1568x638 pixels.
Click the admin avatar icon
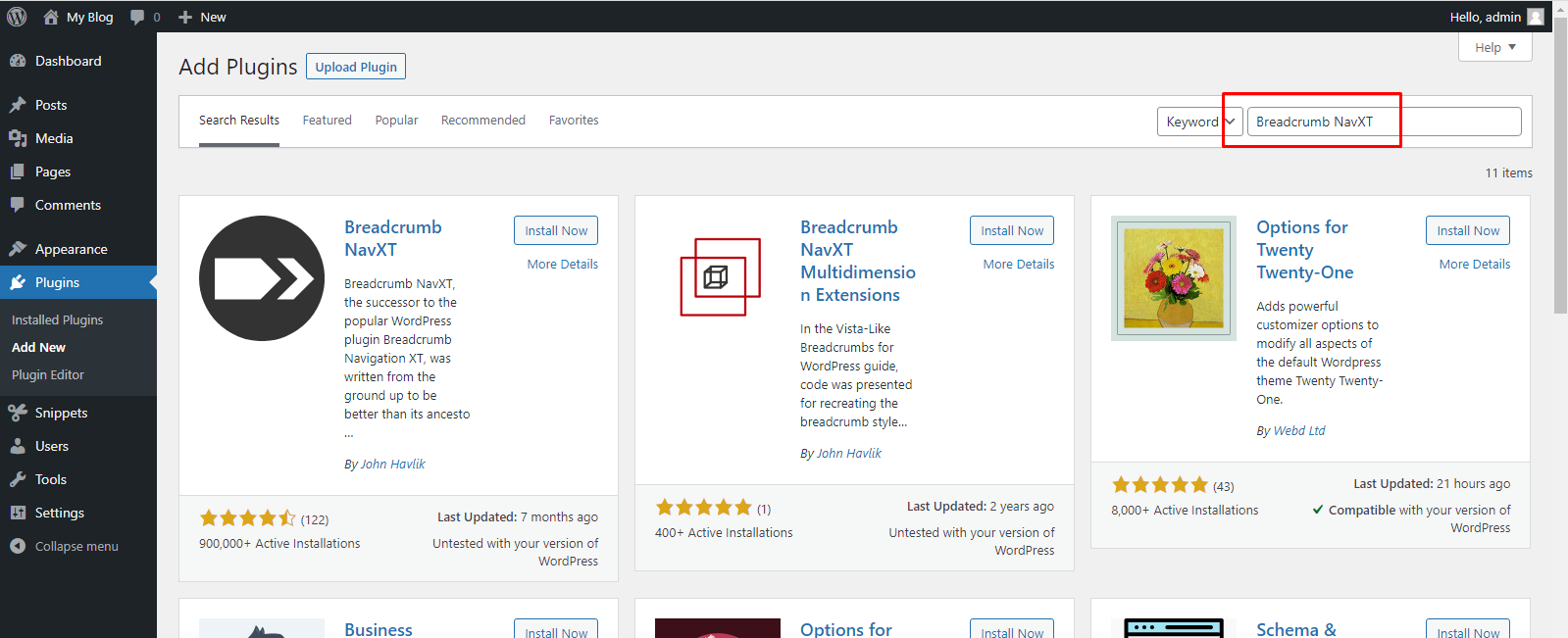coord(1536,17)
